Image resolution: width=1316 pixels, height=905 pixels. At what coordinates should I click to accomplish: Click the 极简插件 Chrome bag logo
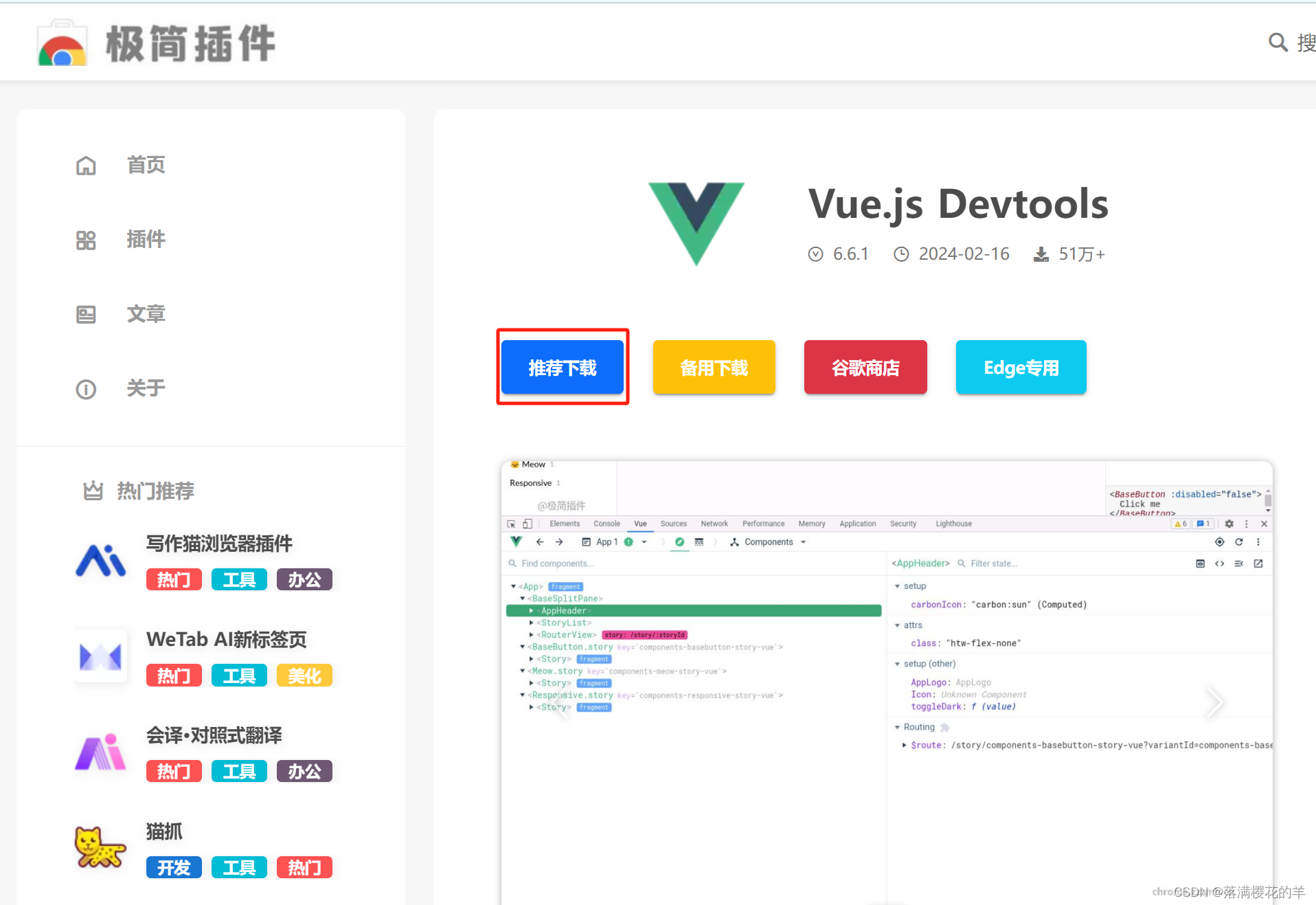tap(62, 44)
